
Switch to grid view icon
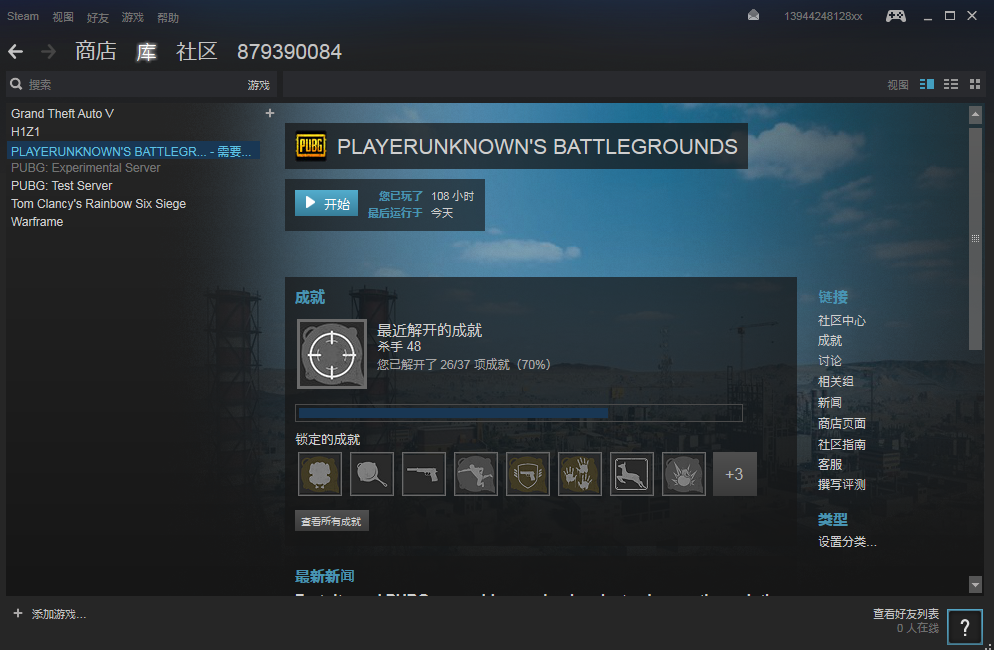[975, 84]
